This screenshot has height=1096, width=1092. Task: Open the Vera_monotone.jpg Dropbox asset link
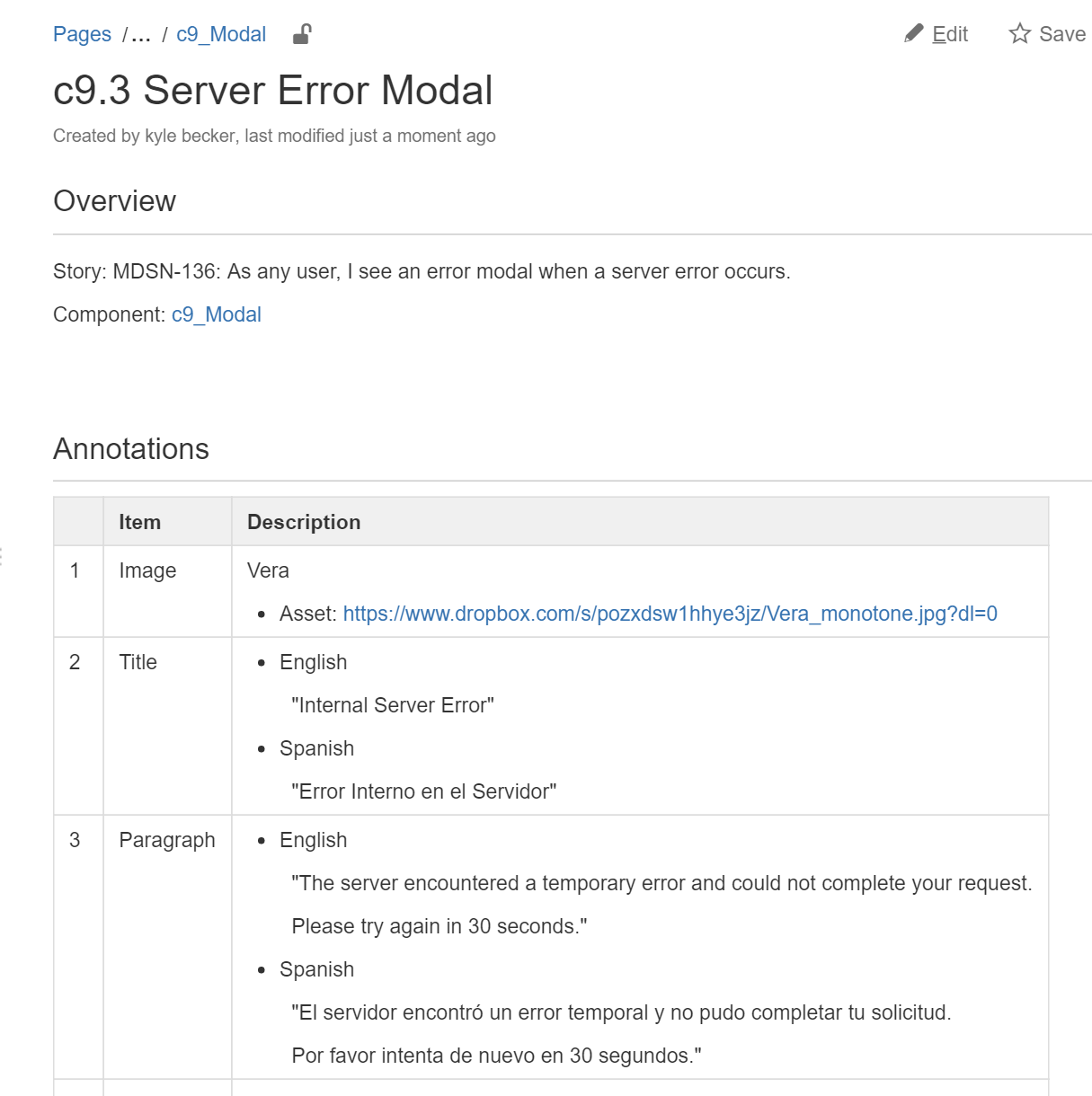click(670, 614)
